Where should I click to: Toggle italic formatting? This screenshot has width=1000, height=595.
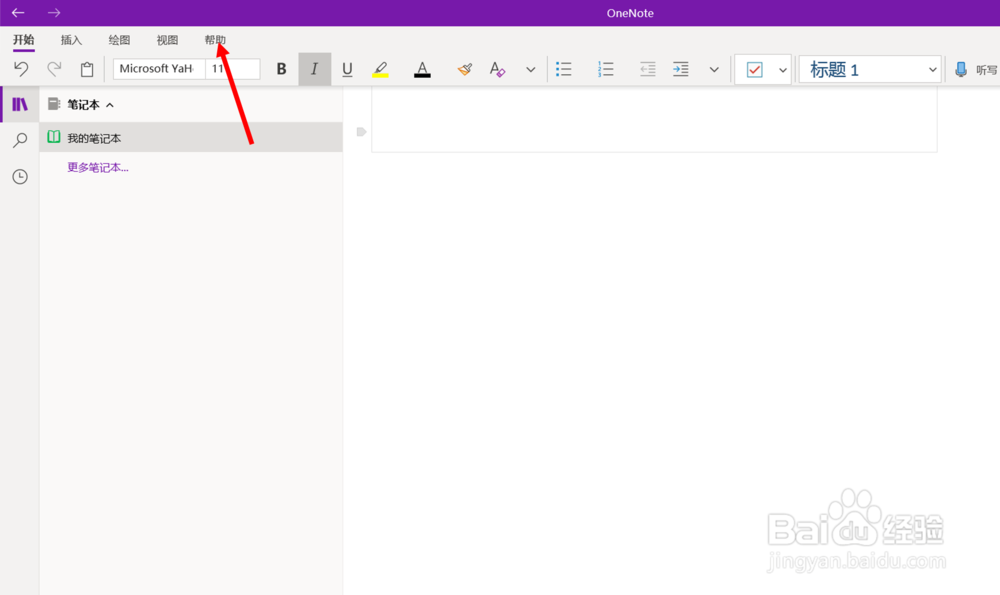tap(314, 69)
